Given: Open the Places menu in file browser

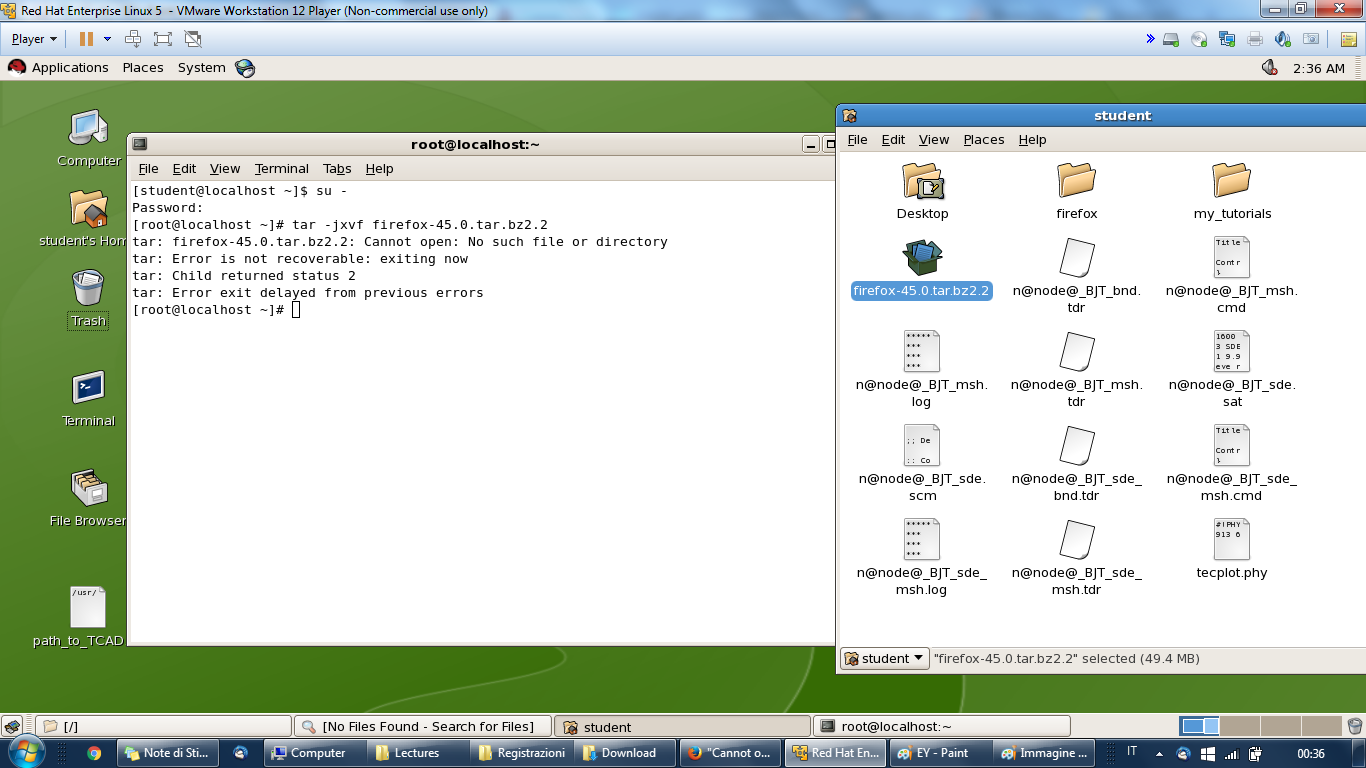Looking at the screenshot, I should [983, 139].
